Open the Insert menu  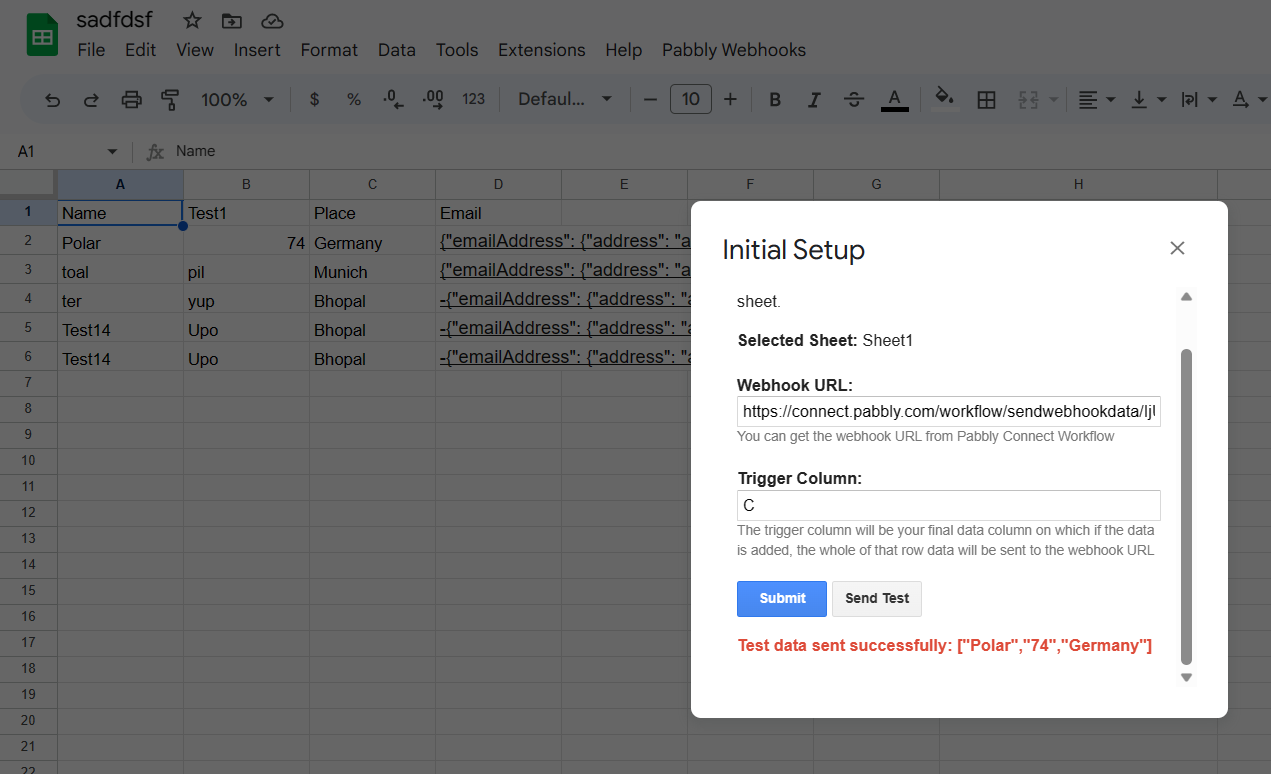coord(257,50)
